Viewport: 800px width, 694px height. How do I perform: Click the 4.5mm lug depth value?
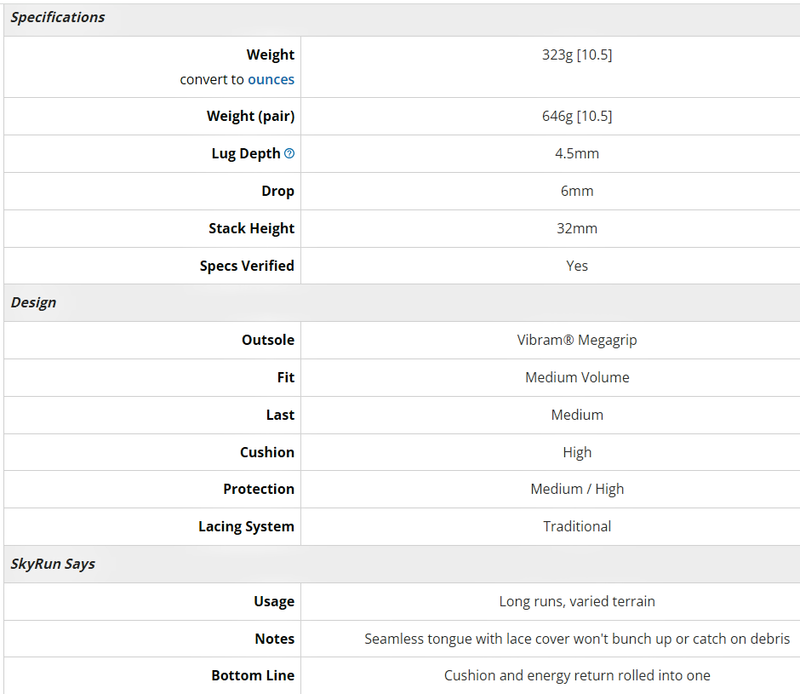[x=577, y=154]
